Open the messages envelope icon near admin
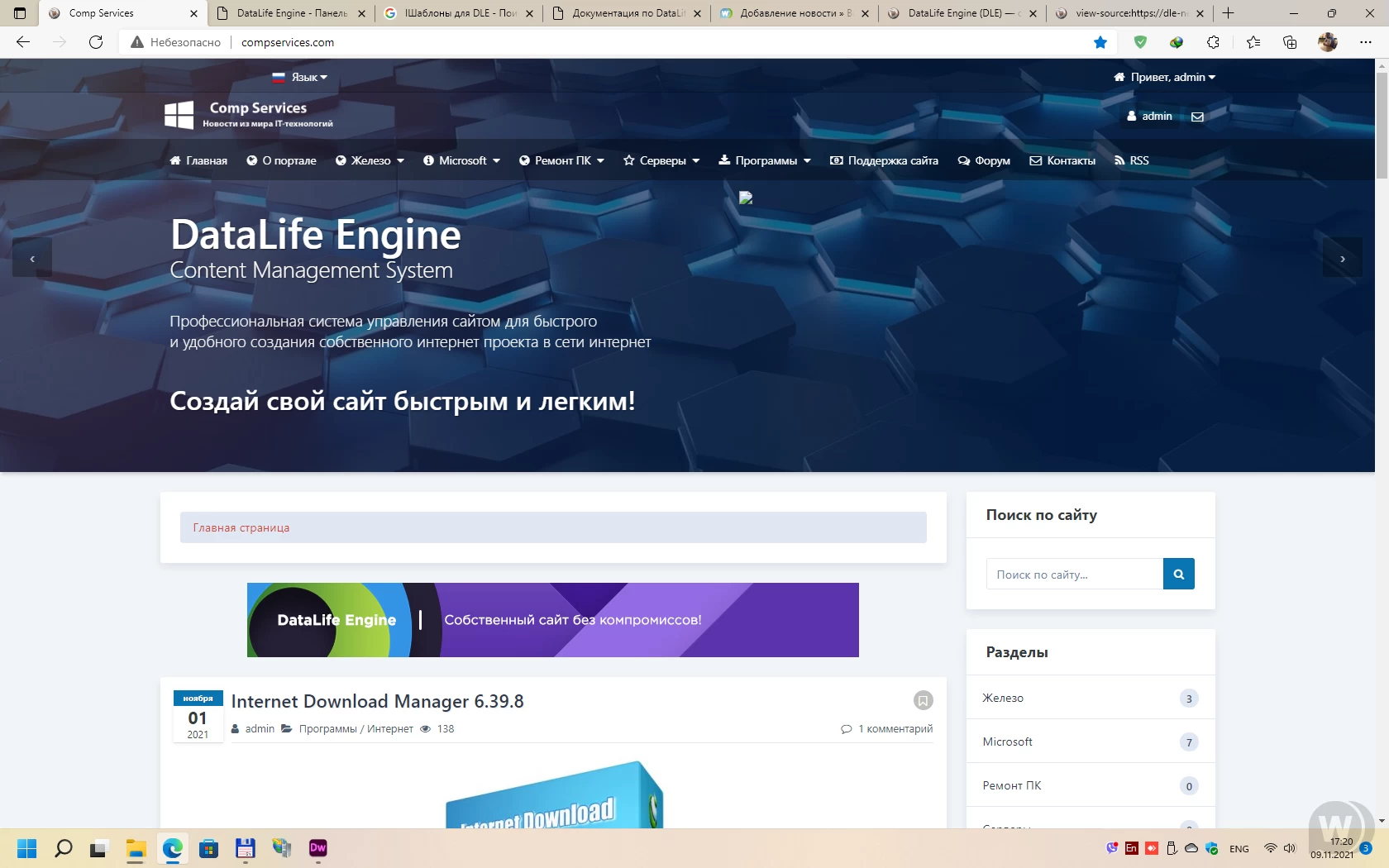 1197,117
